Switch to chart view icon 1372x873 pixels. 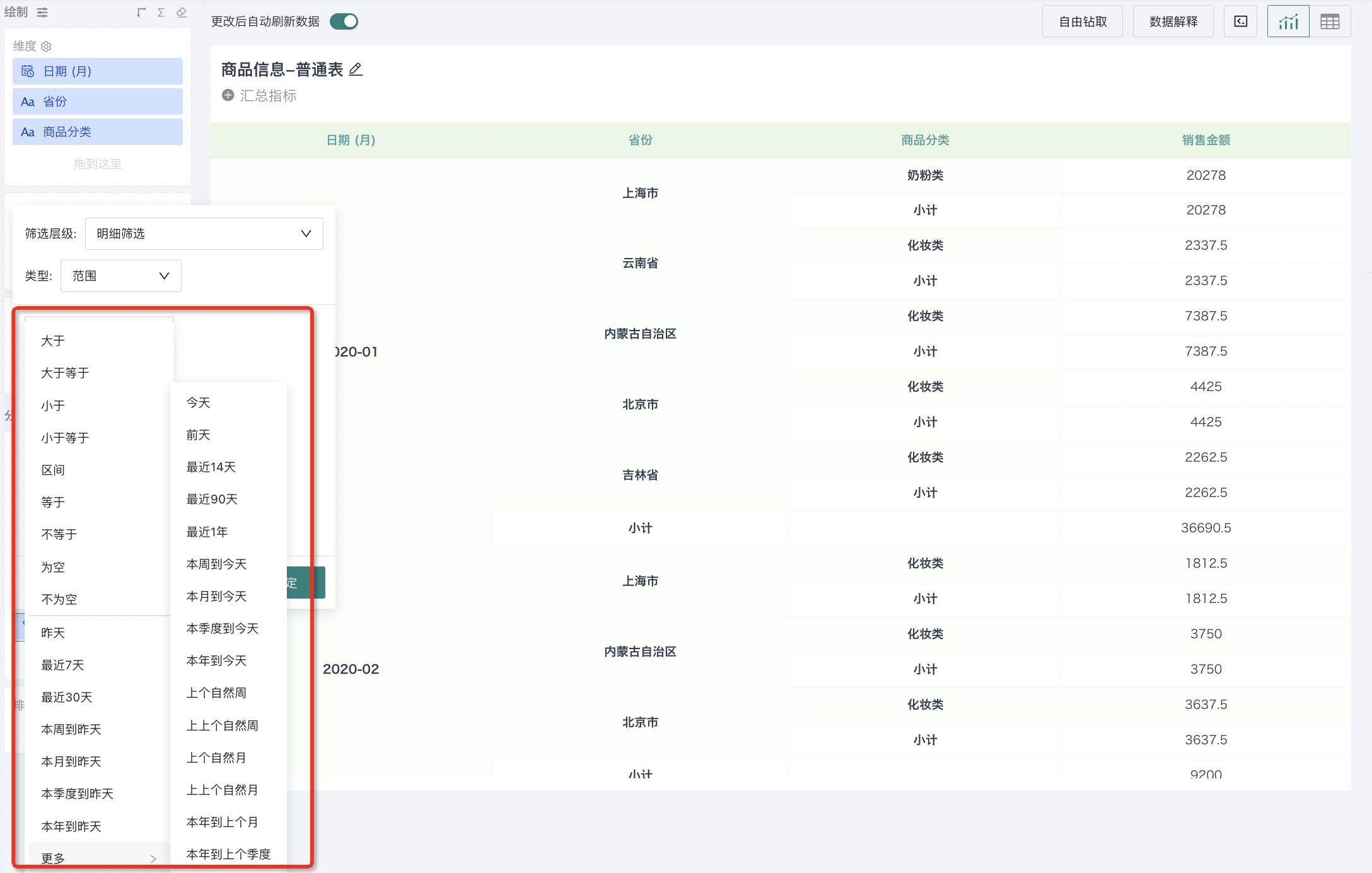coord(1288,22)
